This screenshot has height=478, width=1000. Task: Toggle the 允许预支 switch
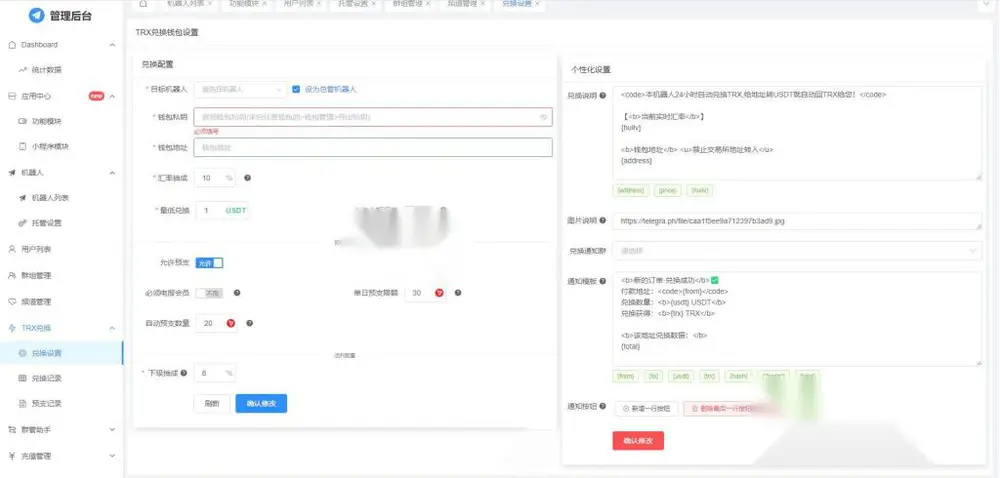(x=209, y=263)
